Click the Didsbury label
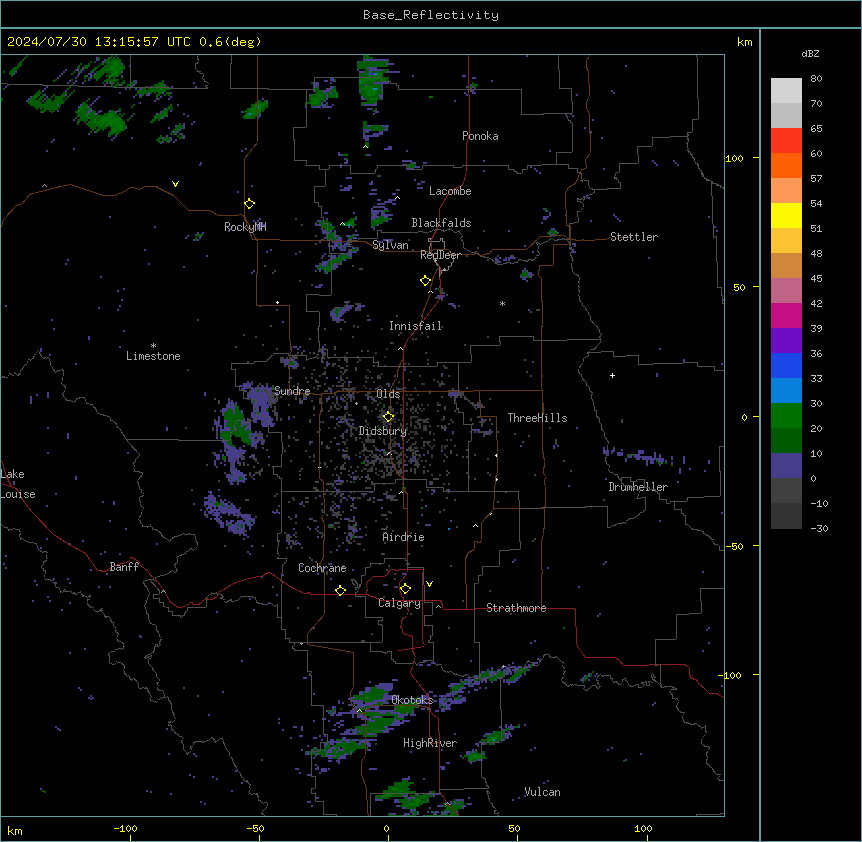862x842 pixels. [383, 431]
